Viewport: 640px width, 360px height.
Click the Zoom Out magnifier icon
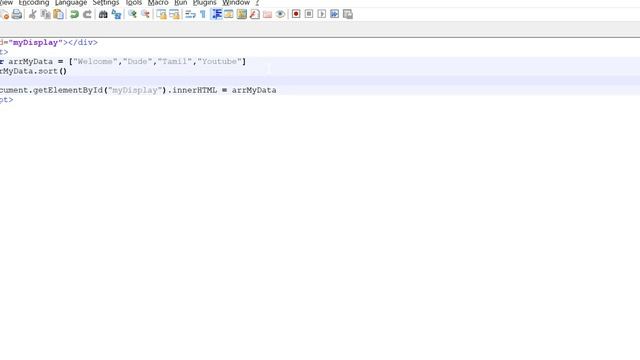[x=145, y=14]
